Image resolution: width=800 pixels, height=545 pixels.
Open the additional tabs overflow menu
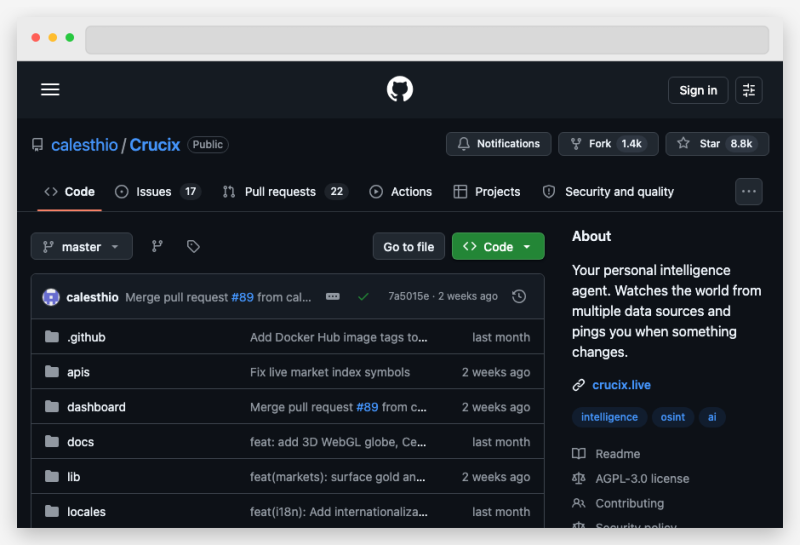point(748,191)
